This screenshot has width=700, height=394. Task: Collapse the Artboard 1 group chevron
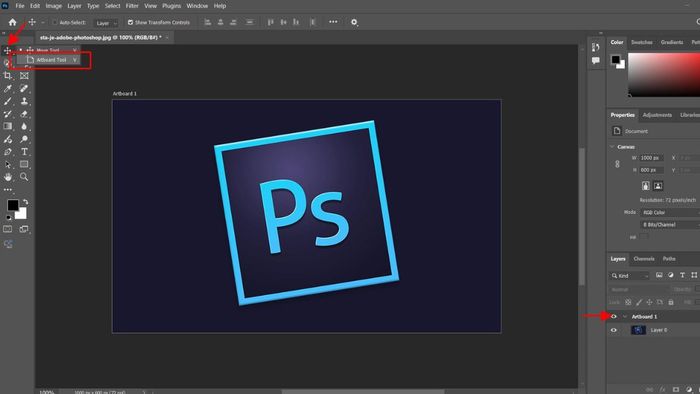tap(625, 316)
